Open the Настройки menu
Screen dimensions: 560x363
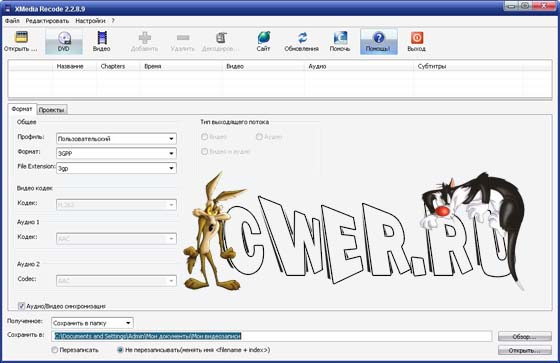click(90, 21)
